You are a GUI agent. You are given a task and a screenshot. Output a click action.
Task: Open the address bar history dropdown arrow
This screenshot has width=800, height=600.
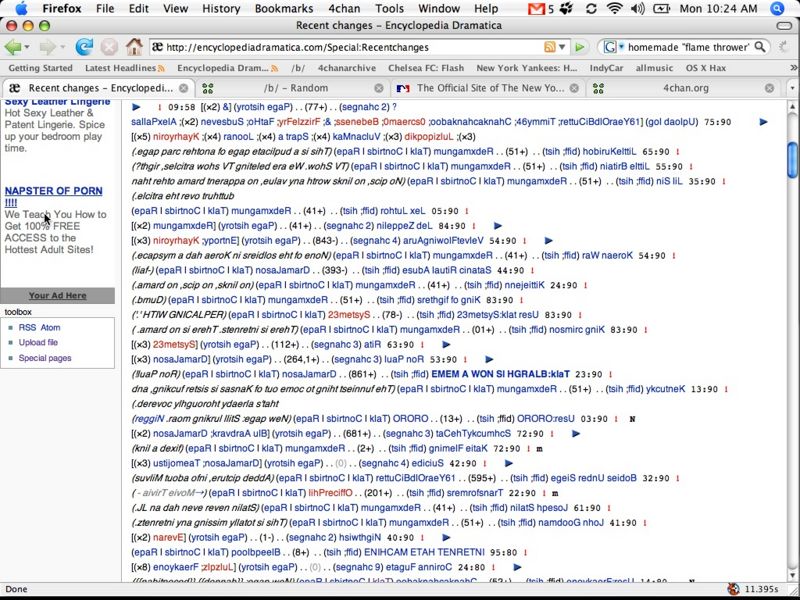pos(565,47)
